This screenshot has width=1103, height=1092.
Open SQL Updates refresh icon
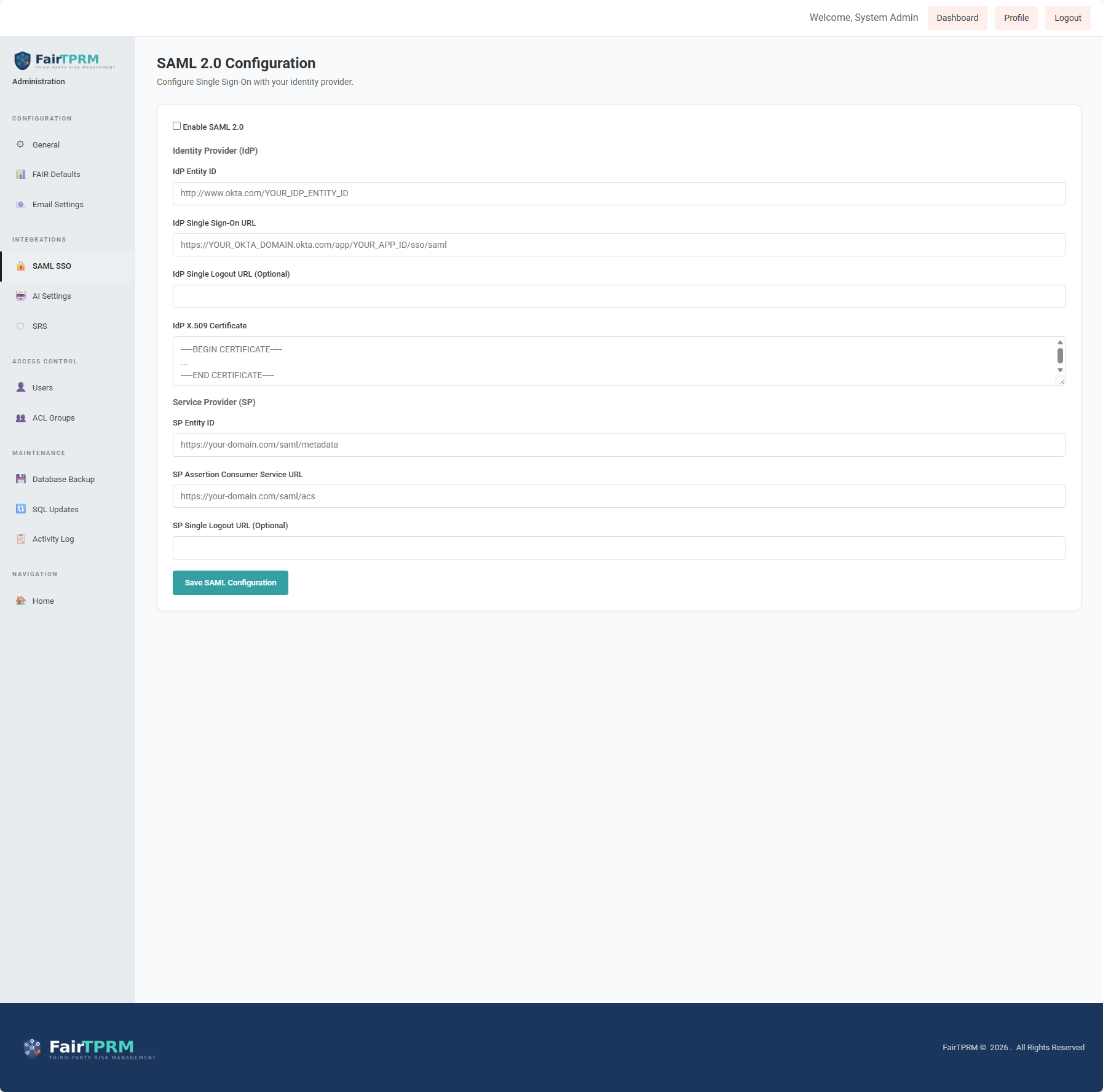pos(20,509)
